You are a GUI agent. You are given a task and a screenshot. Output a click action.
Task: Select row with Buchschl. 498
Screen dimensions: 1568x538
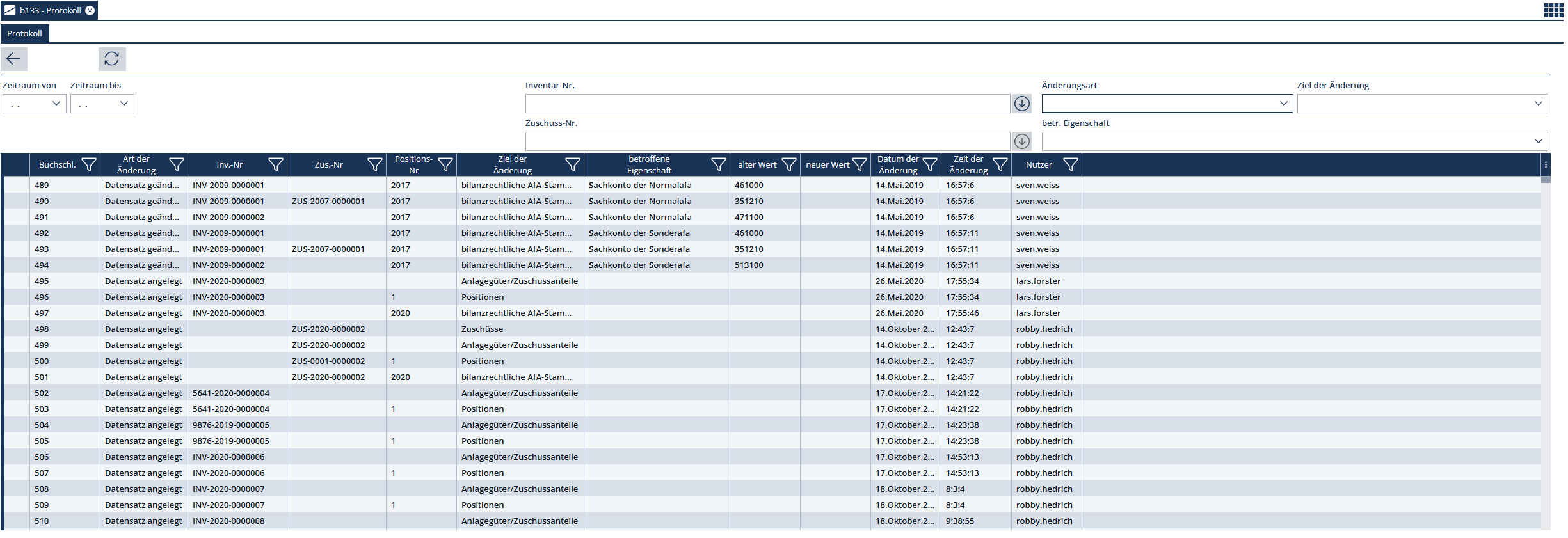click(x=42, y=329)
